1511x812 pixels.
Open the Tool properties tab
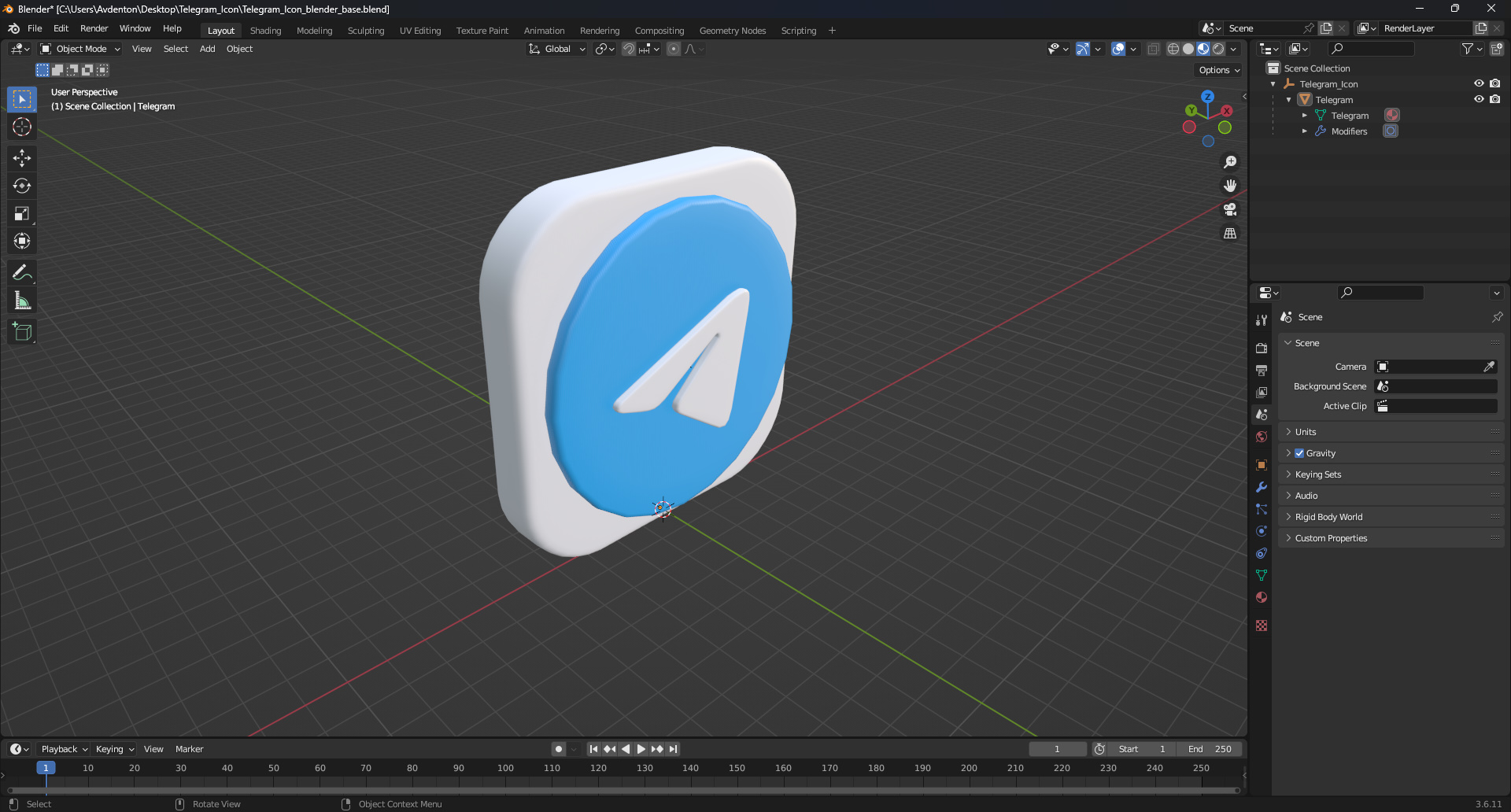[x=1262, y=320]
